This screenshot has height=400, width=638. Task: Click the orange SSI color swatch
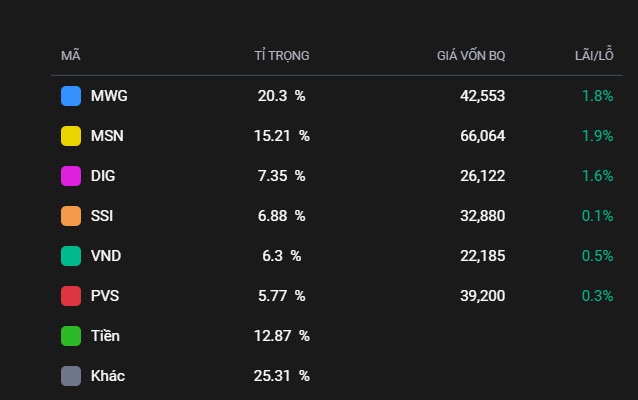click(71, 216)
